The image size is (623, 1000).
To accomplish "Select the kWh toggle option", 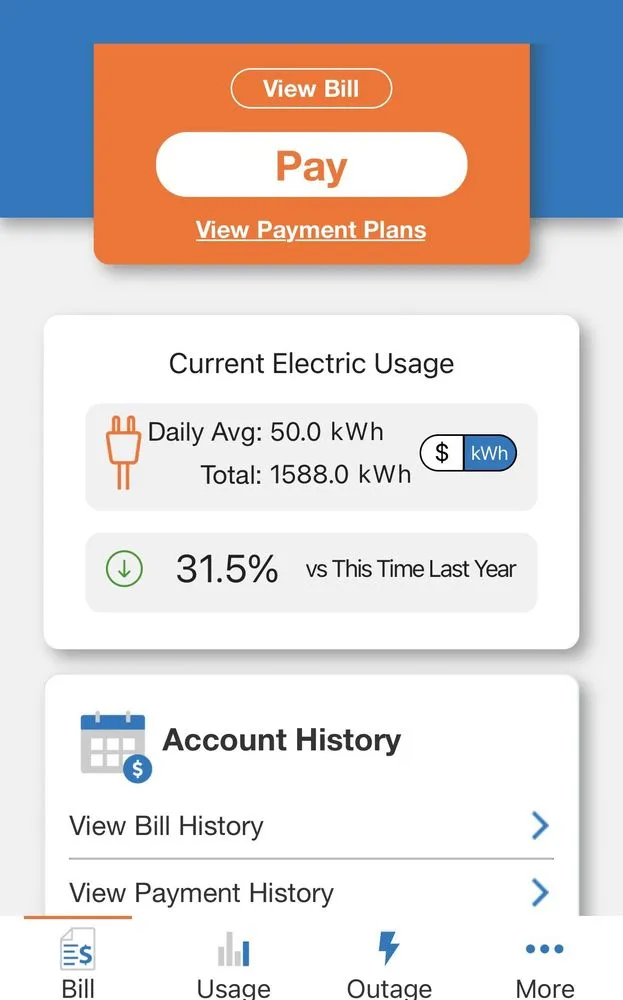I will pyautogui.click(x=489, y=453).
